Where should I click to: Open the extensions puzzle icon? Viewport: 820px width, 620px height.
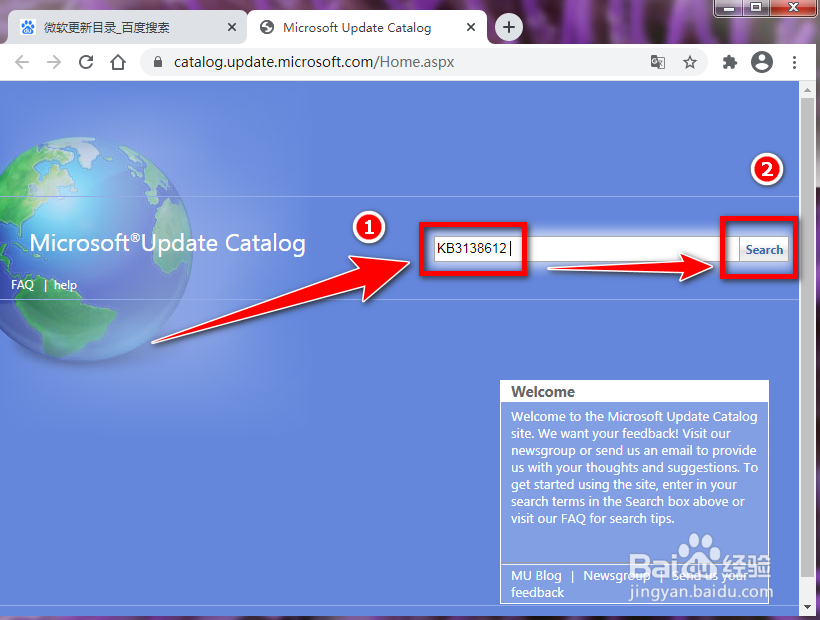coord(730,62)
